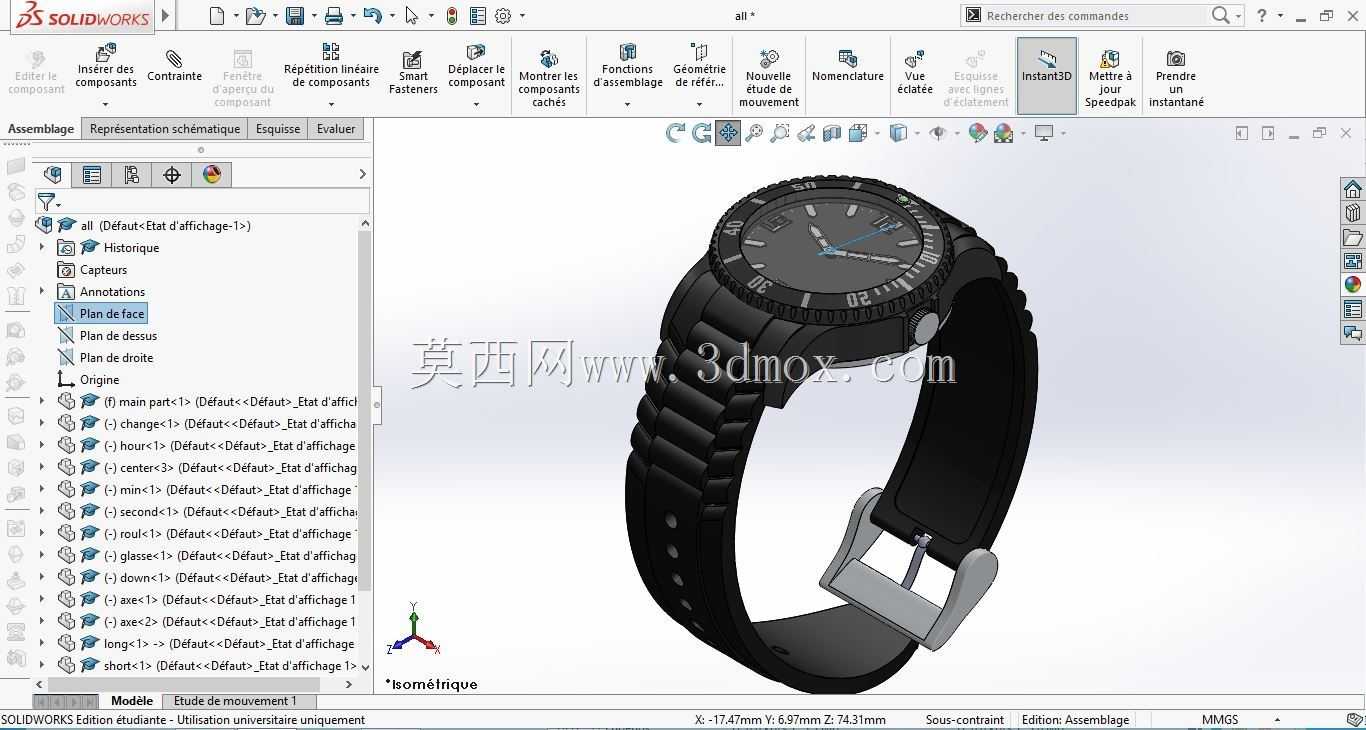Image resolution: width=1366 pixels, height=730 pixels.
Task: Select Origine in feature tree
Action: pos(88,380)
